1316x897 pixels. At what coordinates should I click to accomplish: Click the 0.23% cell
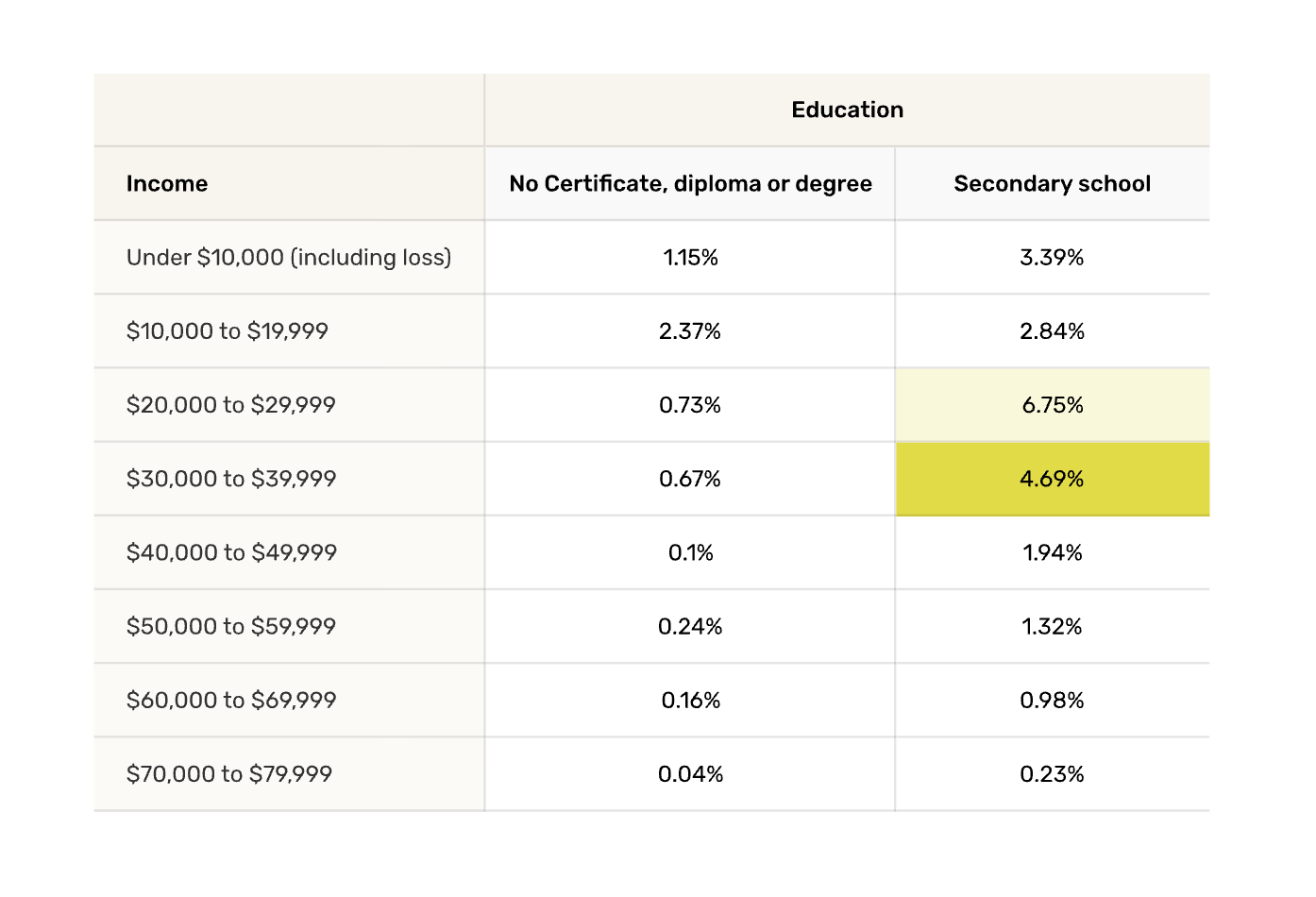[1052, 774]
